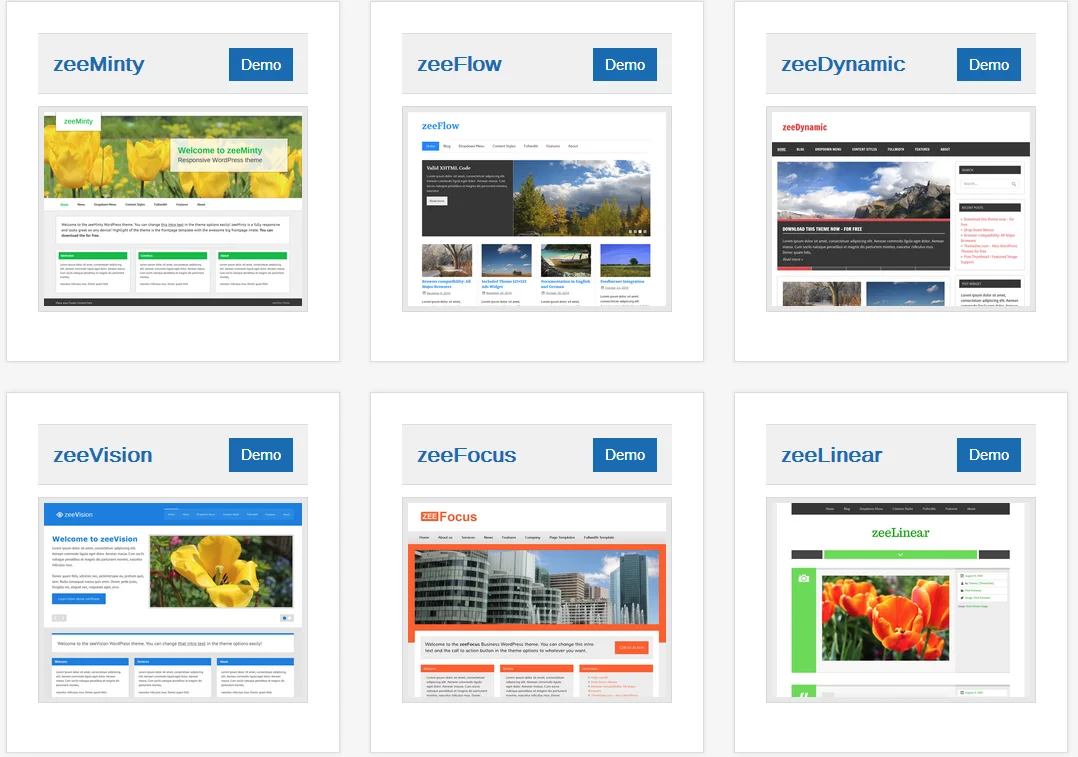
Task: Open the zeeFlow demo button
Action: pyautogui.click(x=624, y=65)
